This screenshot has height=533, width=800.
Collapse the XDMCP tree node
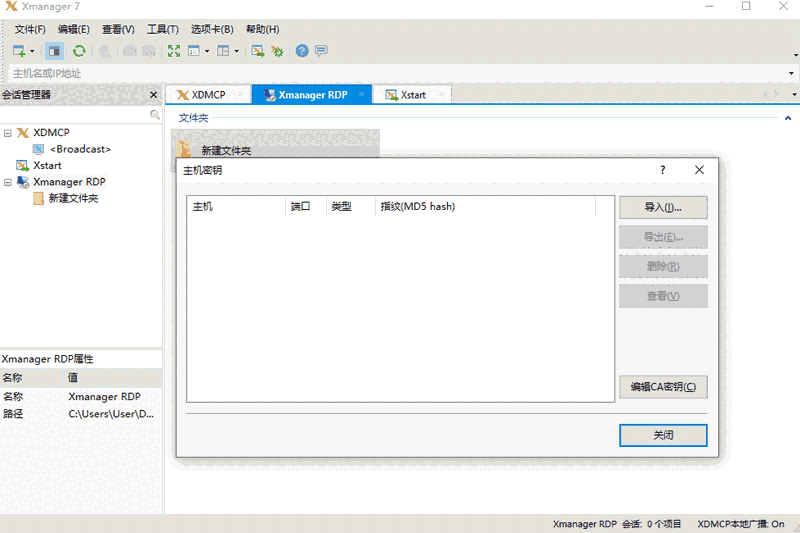[8, 133]
